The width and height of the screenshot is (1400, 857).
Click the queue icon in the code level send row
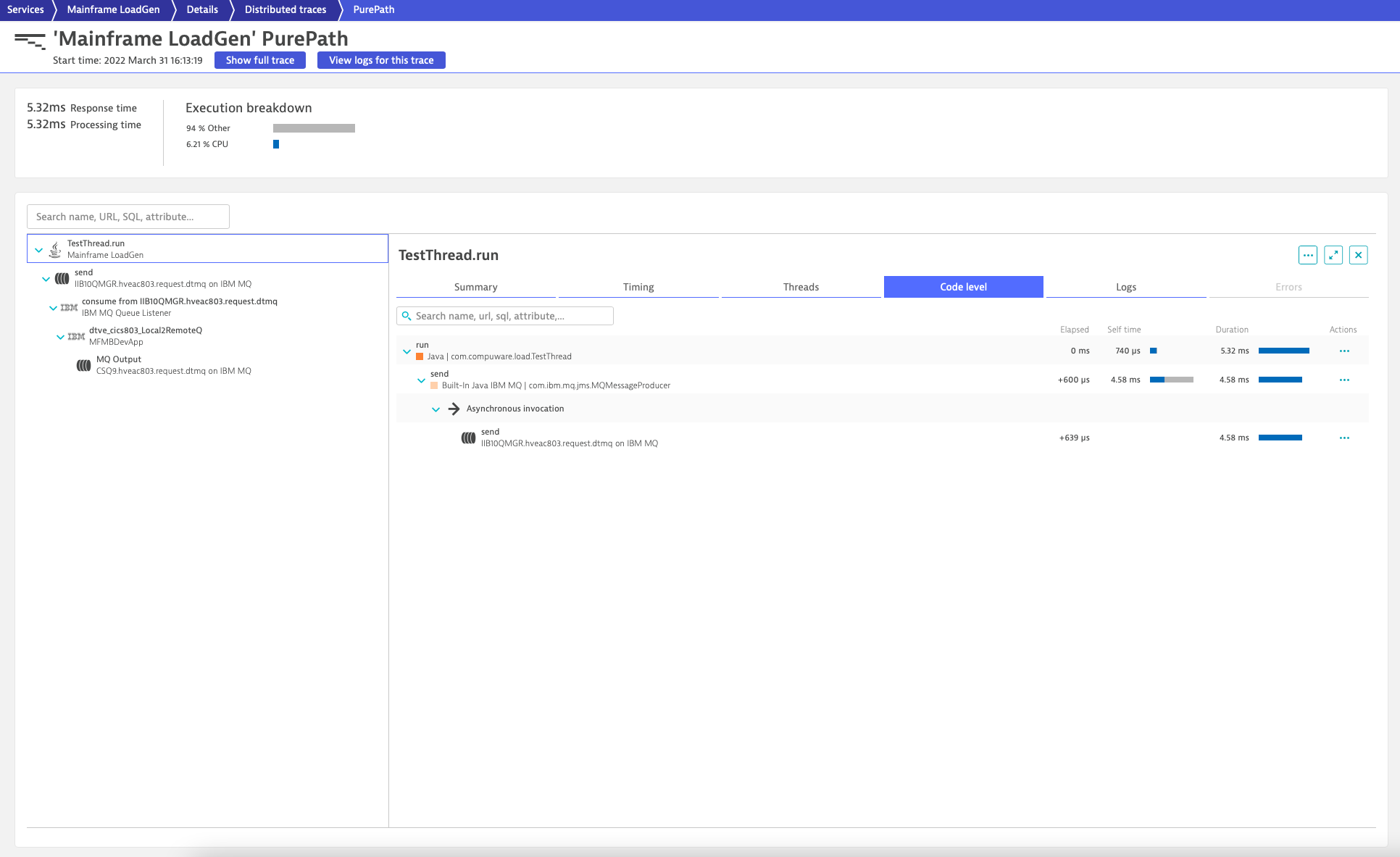coord(469,438)
